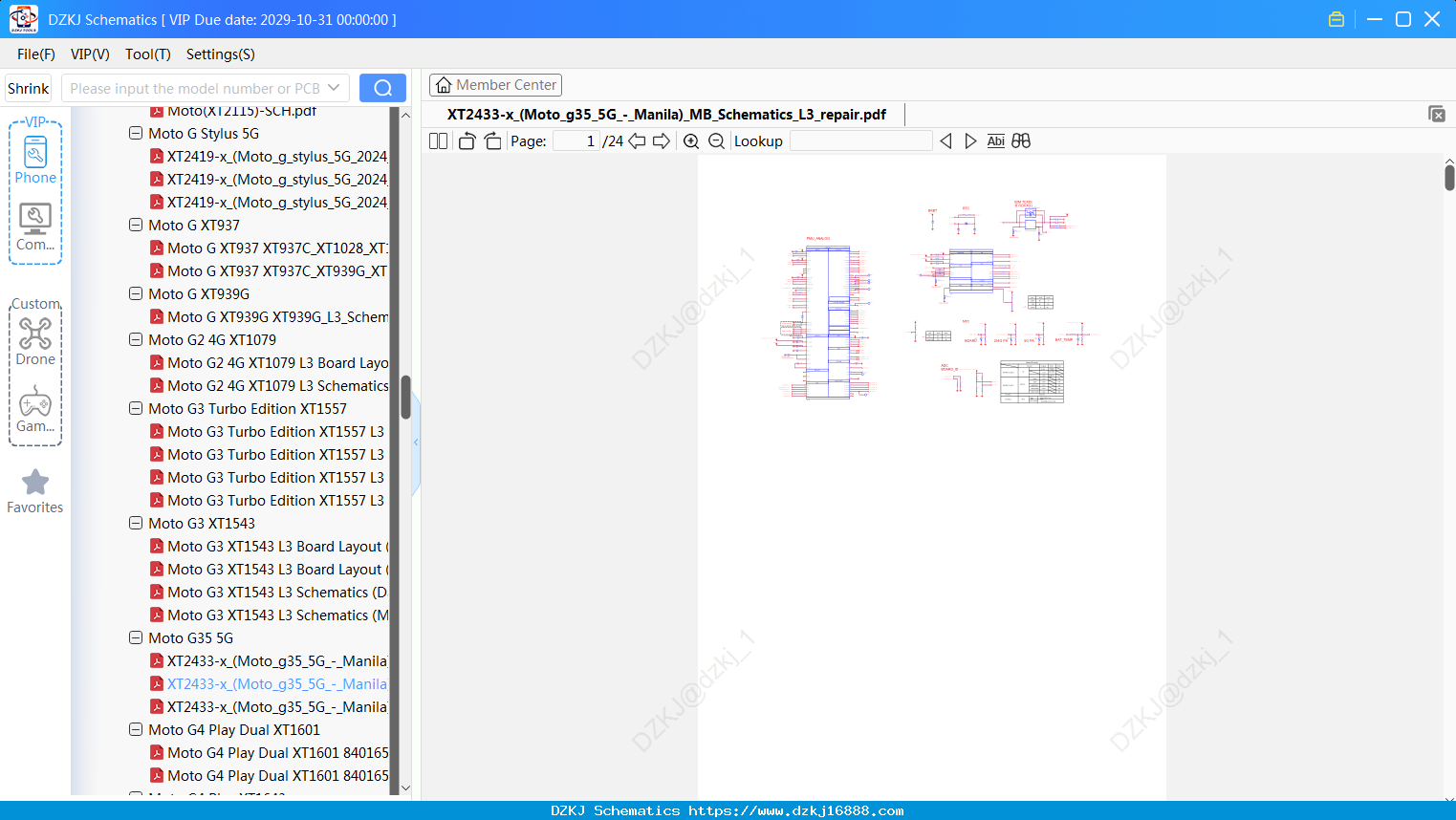Image resolution: width=1456 pixels, height=820 pixels.
Task: Click the VIP category label
Action: [35, 122]
